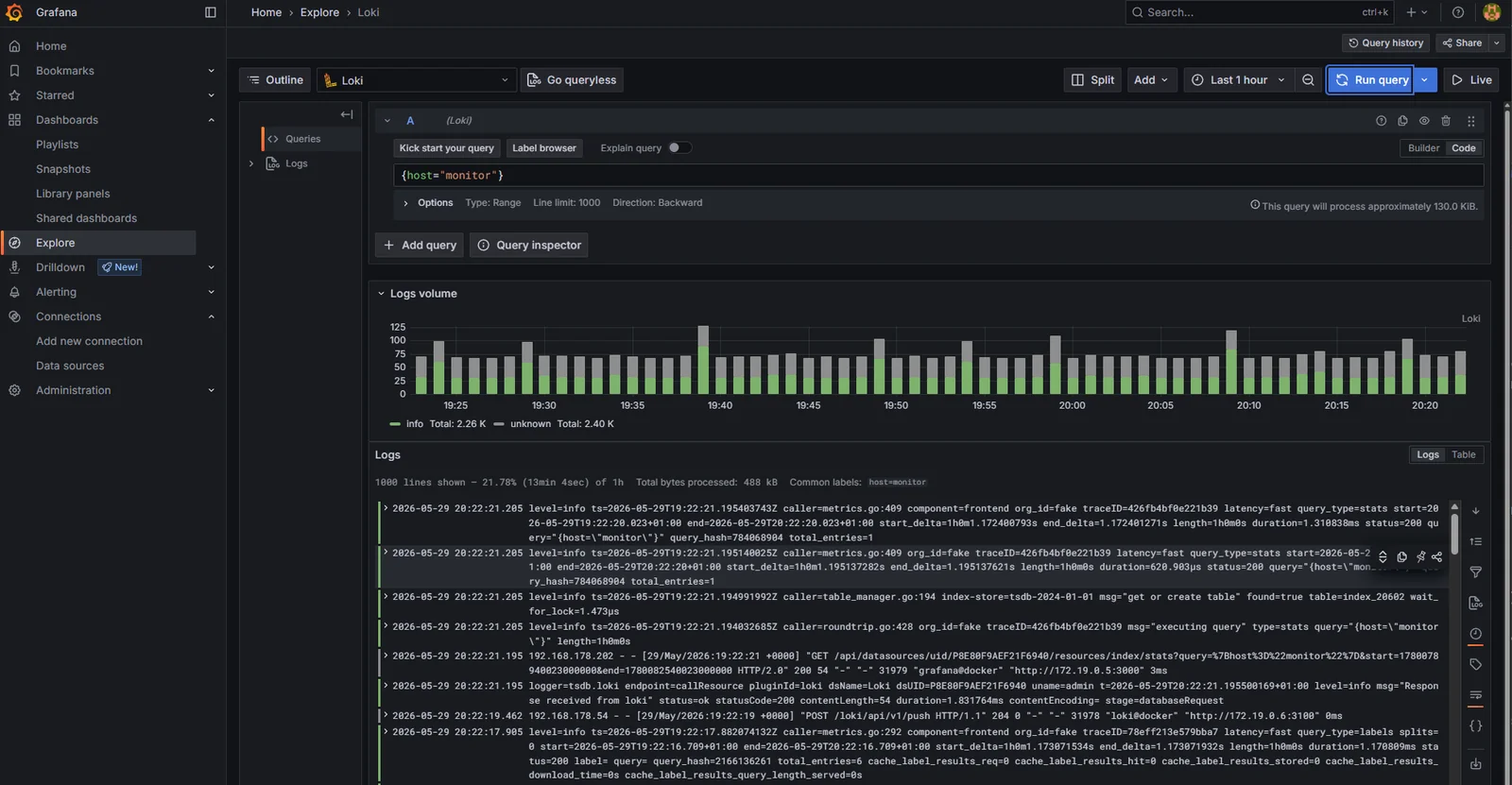The image size is (1512, 785).
Task: Duplicate query A
Action: coord(1402,121)
